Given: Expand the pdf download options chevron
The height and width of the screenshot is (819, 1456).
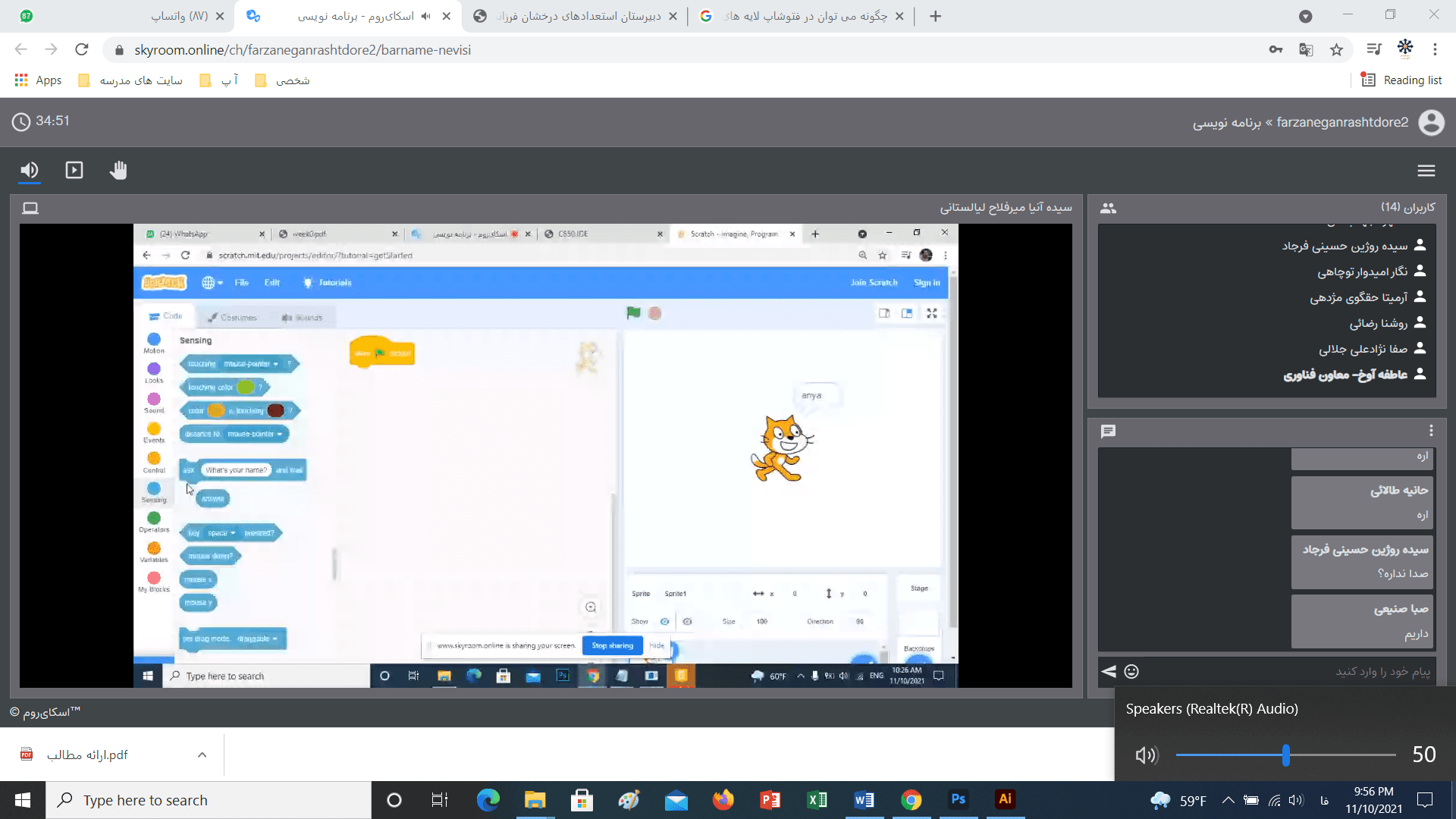Looking at the screenshot, I should point(202,755).
